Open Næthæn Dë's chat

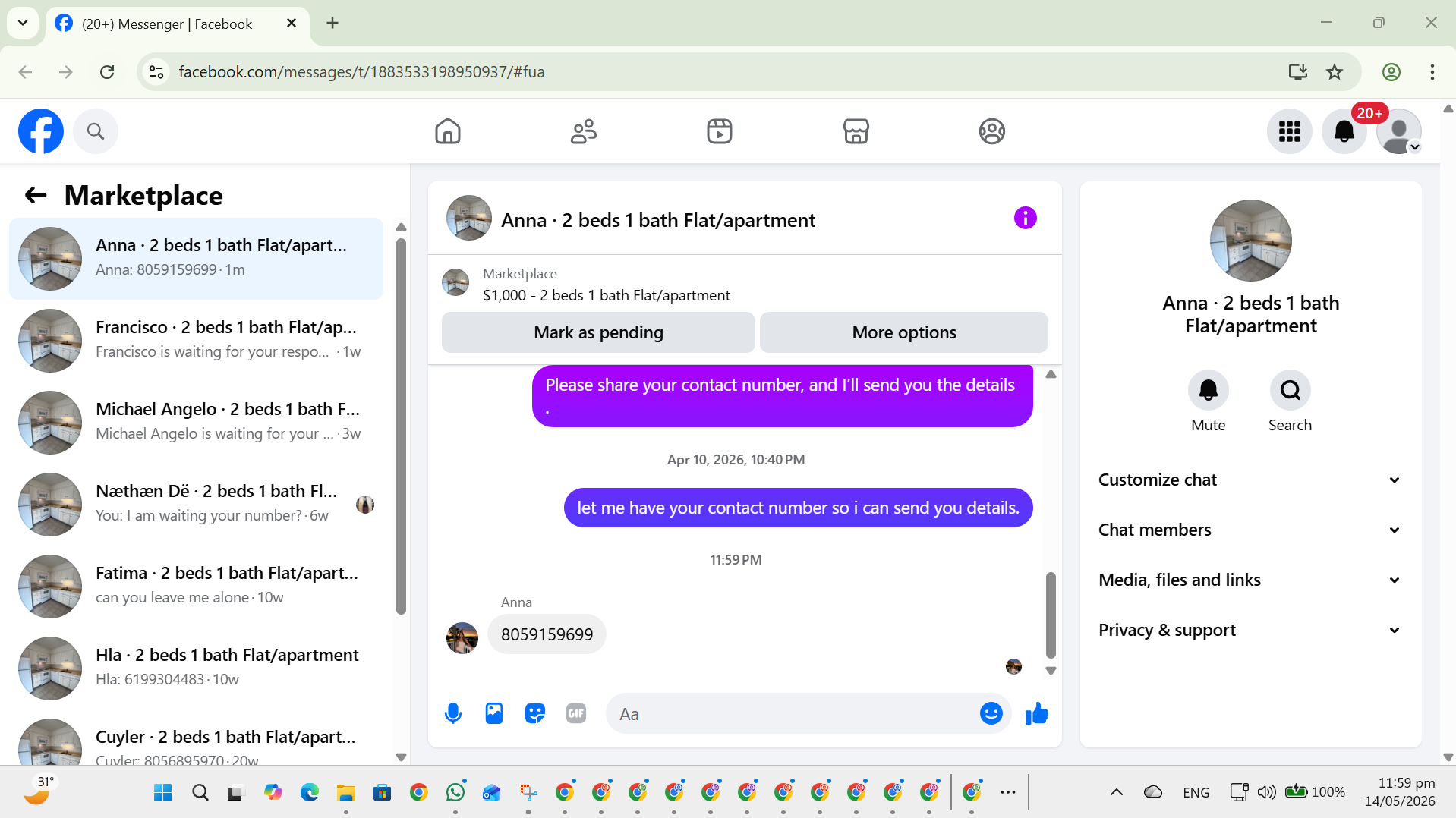[196, 505]
